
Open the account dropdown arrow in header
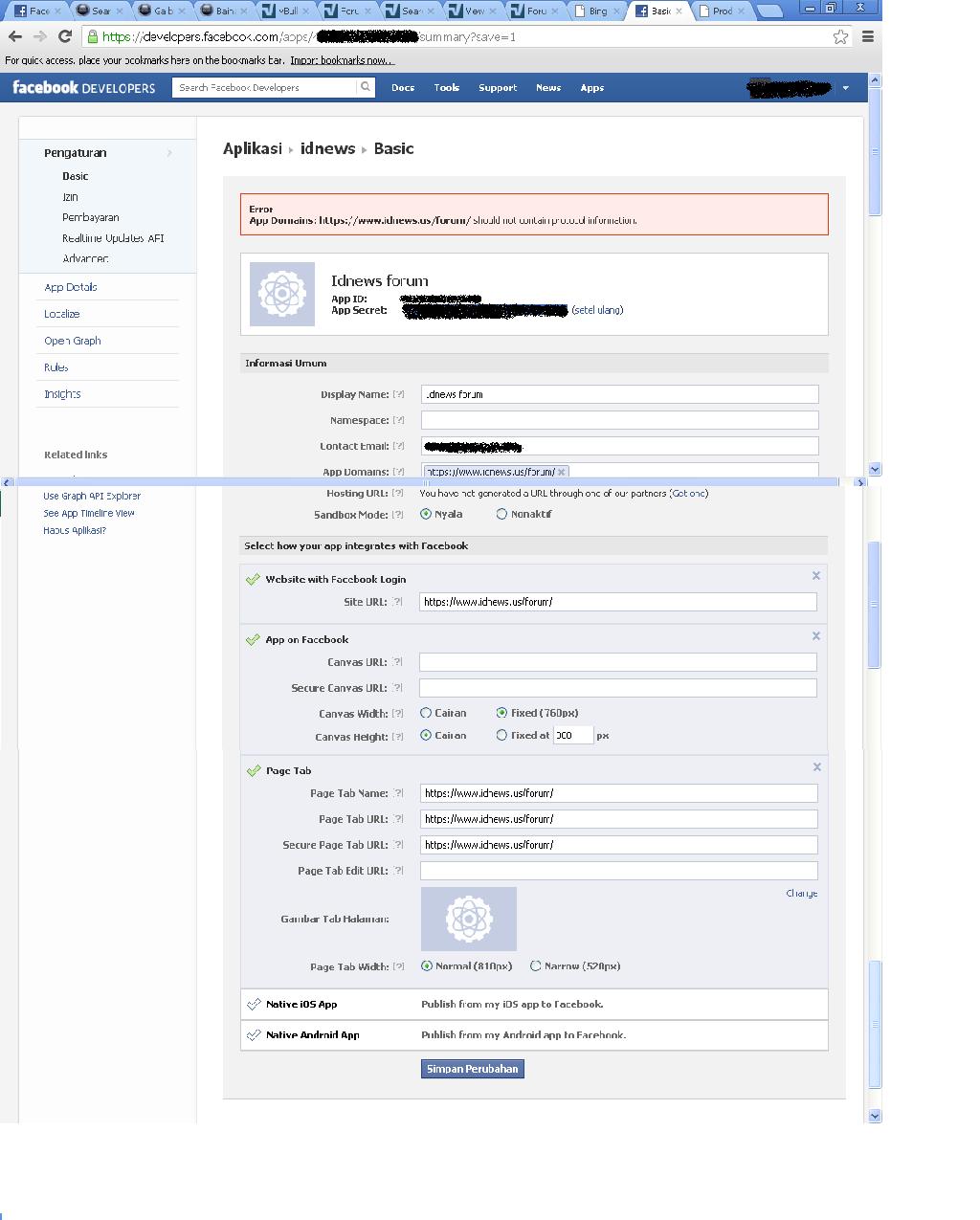coord(845,88)
